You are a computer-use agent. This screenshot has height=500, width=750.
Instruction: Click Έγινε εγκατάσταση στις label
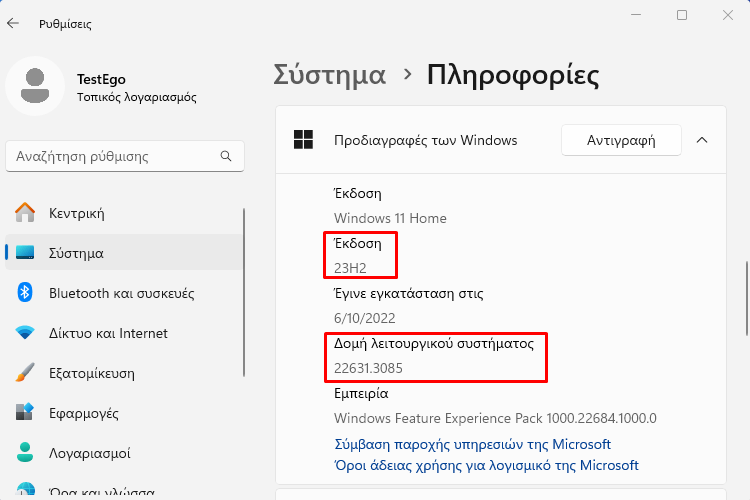point(408,293)
